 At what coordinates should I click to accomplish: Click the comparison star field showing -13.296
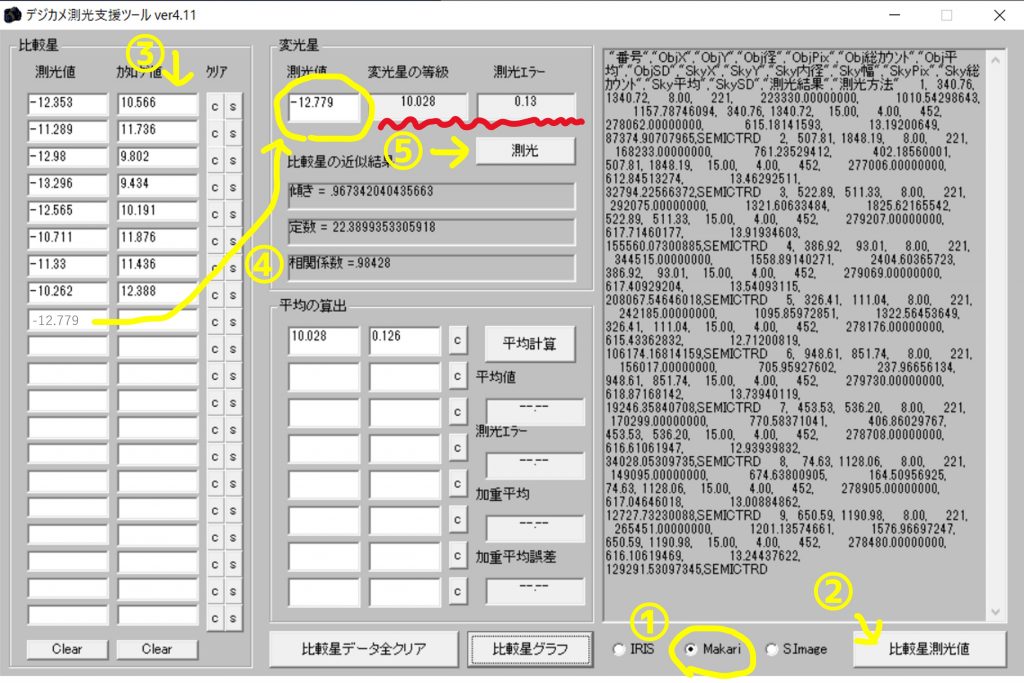click(x=68, y=184)
